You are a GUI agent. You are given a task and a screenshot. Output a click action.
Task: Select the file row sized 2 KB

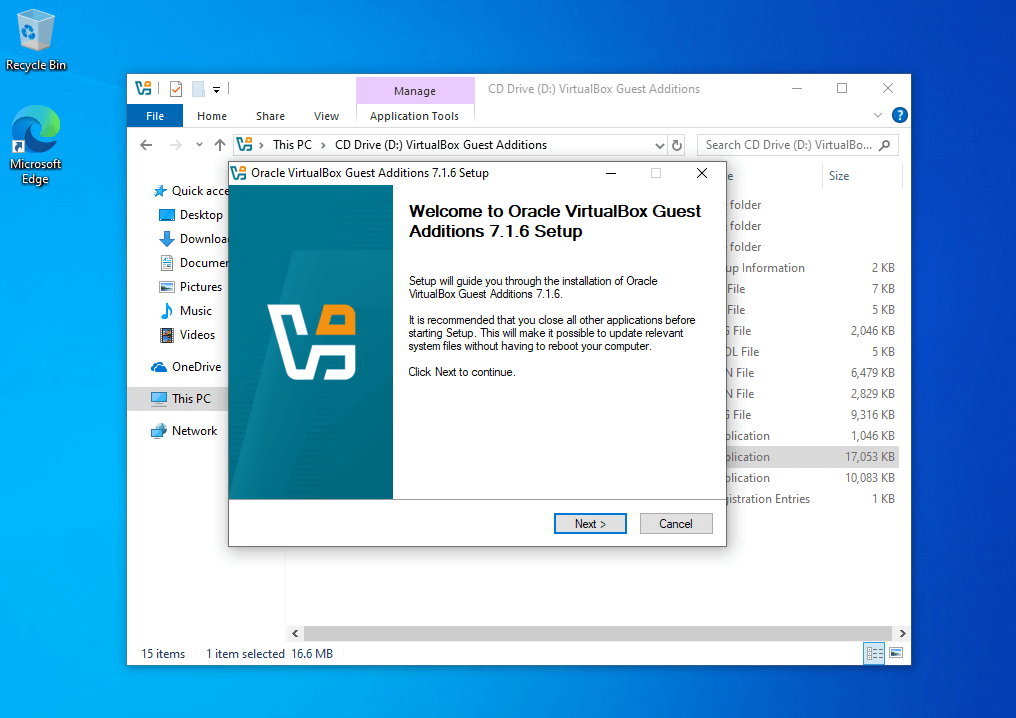click(813, 268)
